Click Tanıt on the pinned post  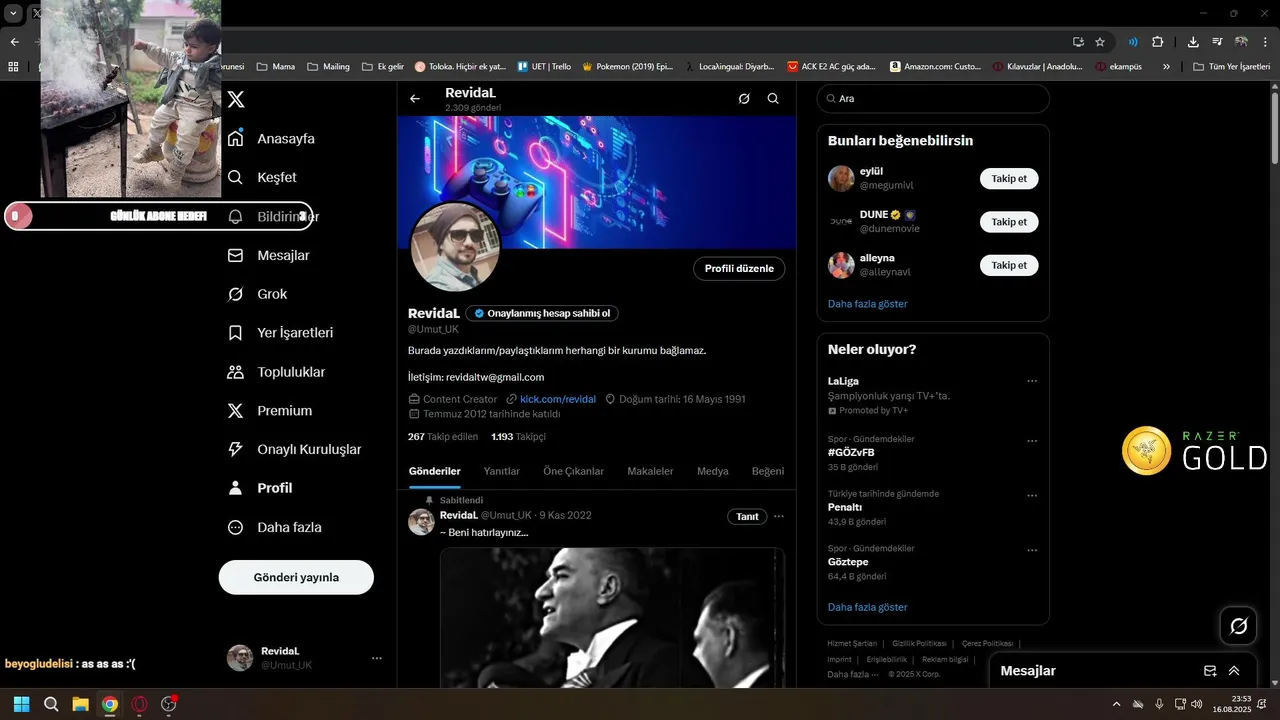click(x=747, y=517)
